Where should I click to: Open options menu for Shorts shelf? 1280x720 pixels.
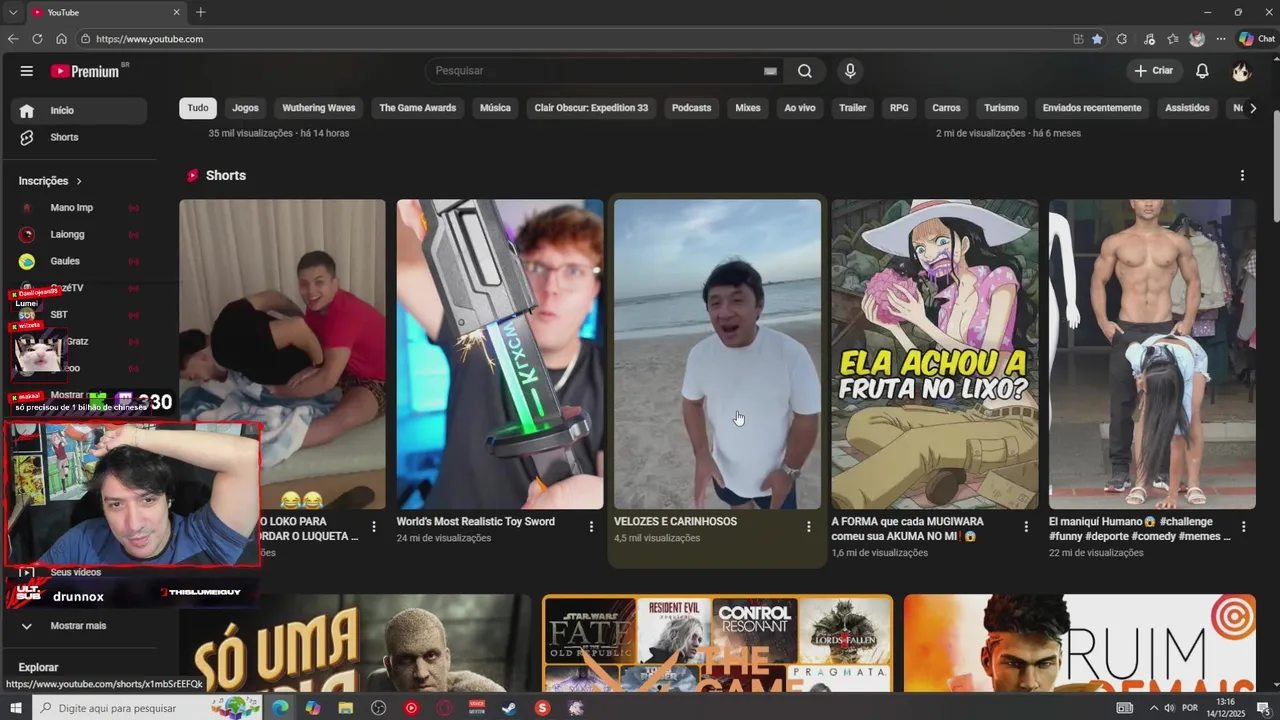click(1242, 175)
